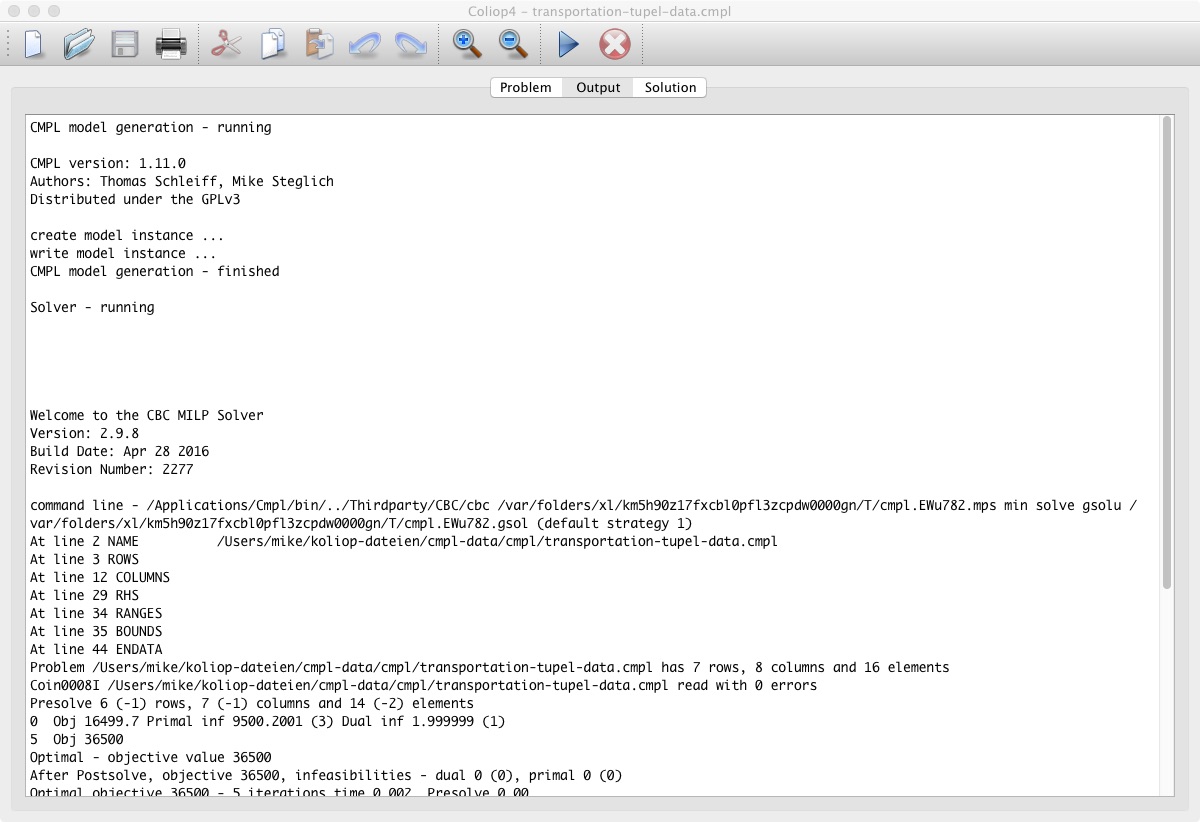Copy text using the duplicate pages icon
This screenshot has height=822, width=1200.
tap(272, 45)
